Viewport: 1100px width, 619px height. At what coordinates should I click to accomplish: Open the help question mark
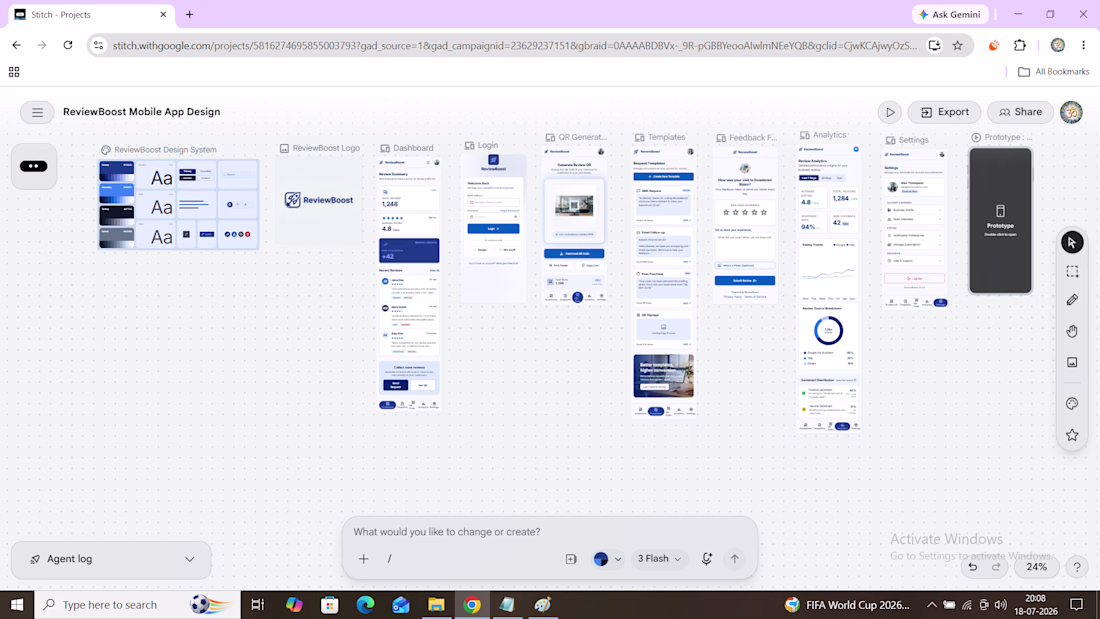(1077, 567)
